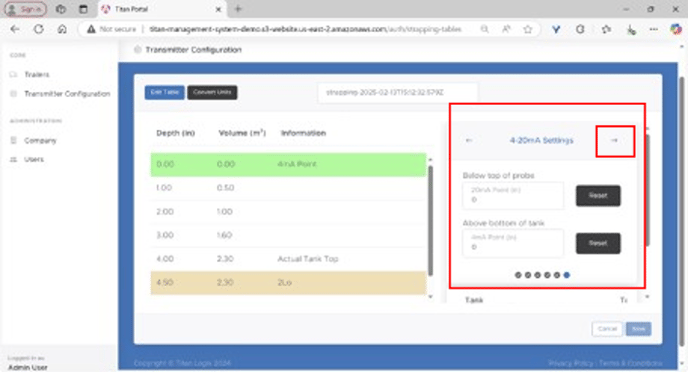Click the Cancel button
This screenshot has height=372, width=688.
607,329
